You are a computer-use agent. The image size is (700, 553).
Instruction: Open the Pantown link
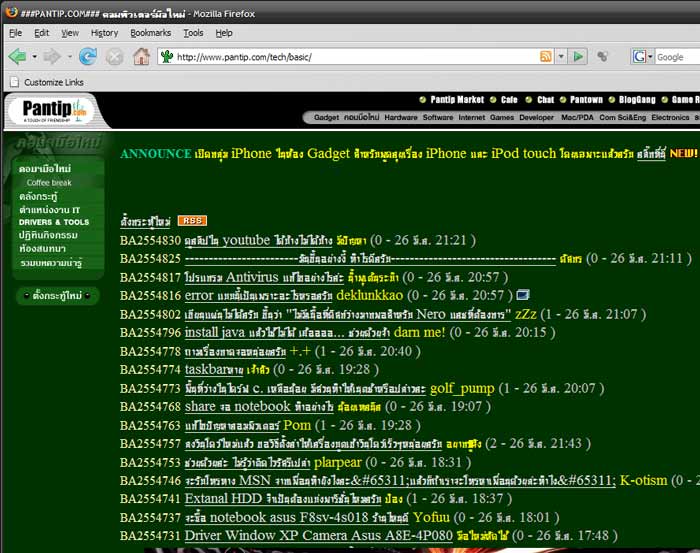[586, 100]
